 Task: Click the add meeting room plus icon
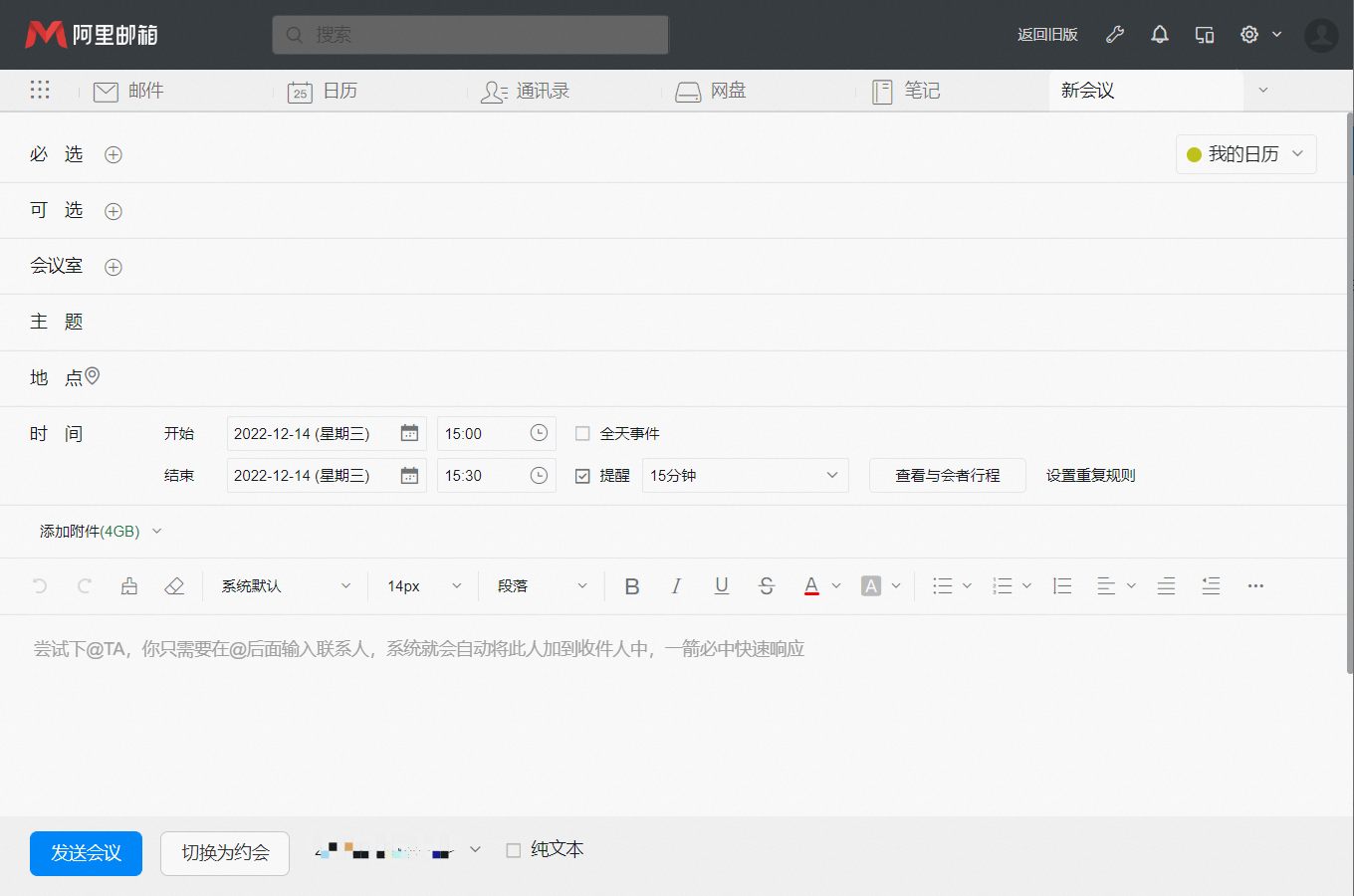pos(113,267)
